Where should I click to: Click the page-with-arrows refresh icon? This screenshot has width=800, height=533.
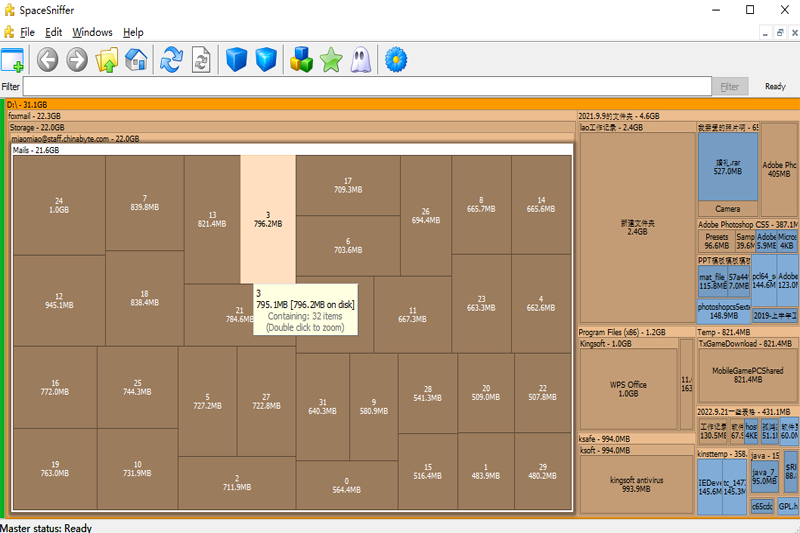(x=202, y=60)
